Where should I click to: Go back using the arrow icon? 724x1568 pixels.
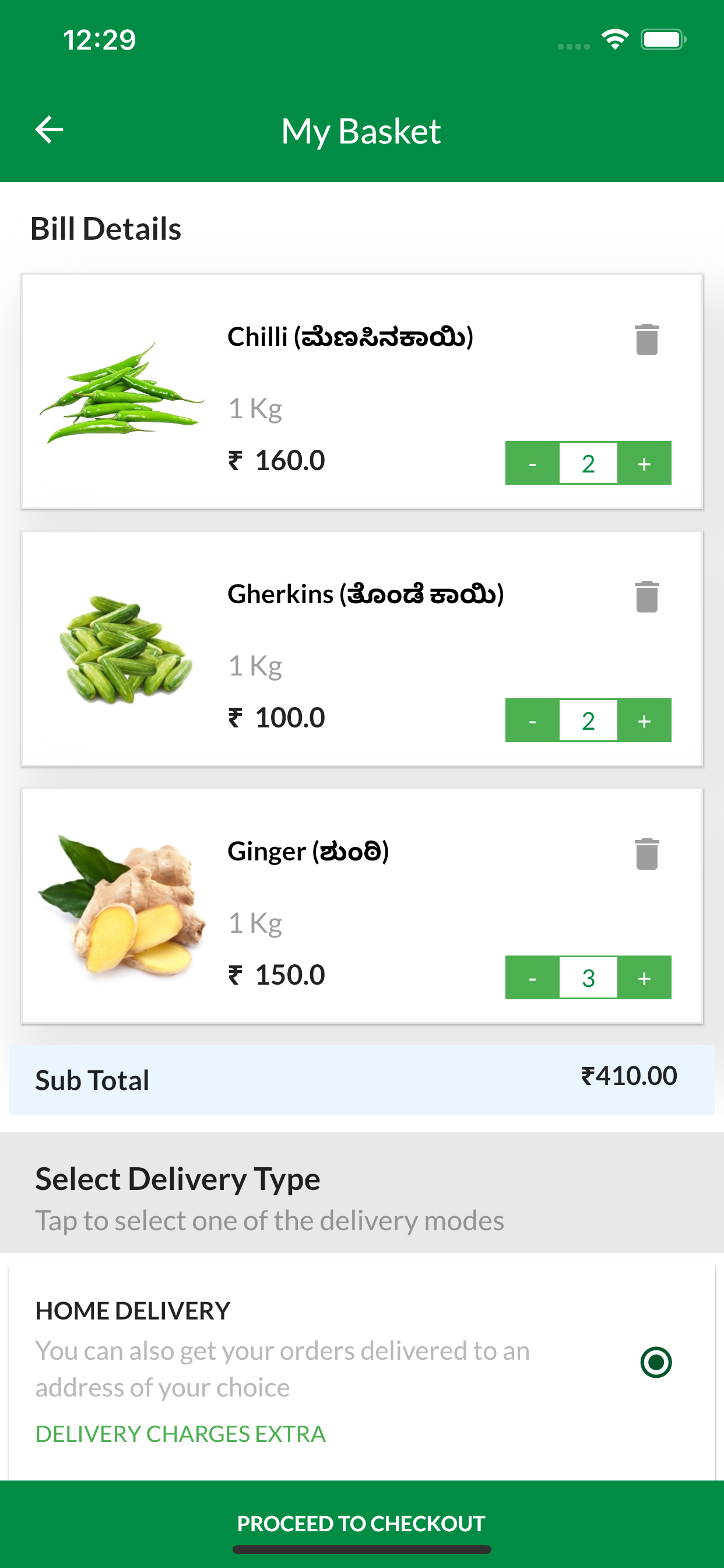pos(50,129)
